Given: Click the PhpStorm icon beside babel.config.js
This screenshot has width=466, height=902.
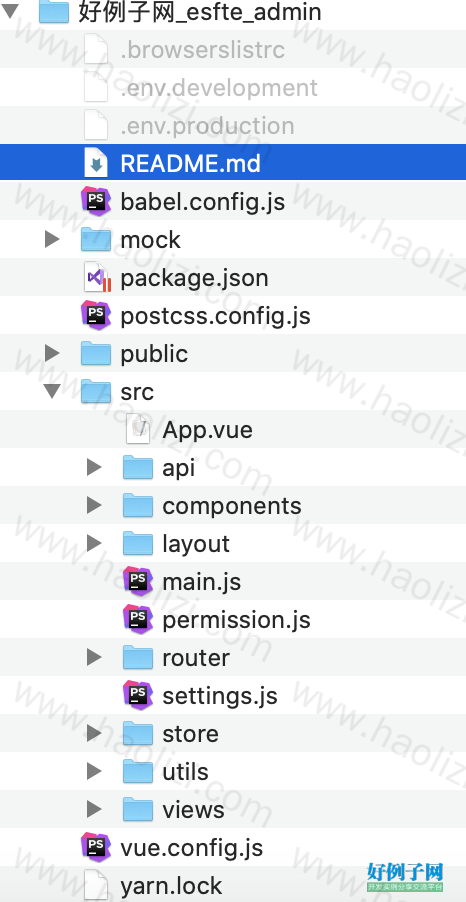Looking at the screenshot, I should point(96,201).
